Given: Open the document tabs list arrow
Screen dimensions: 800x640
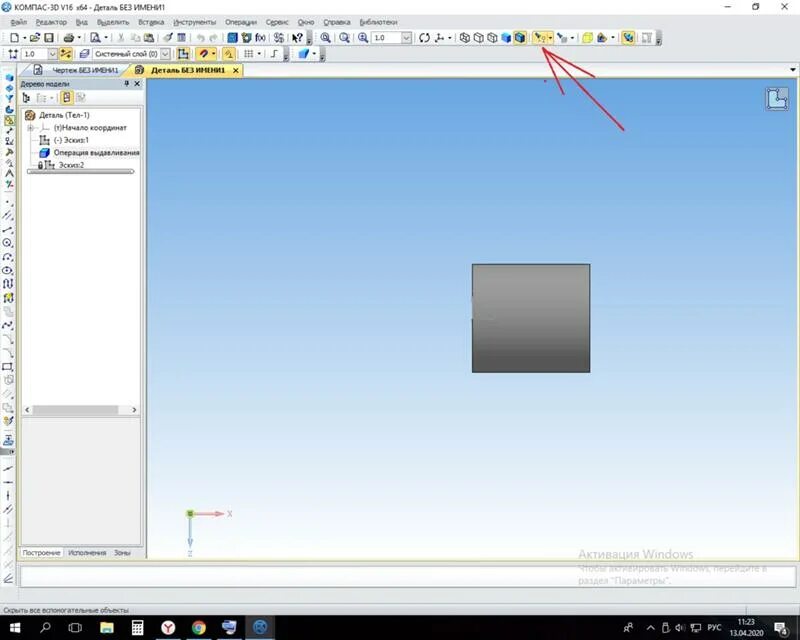Looking at the screenshot, I should pos(792,69).
